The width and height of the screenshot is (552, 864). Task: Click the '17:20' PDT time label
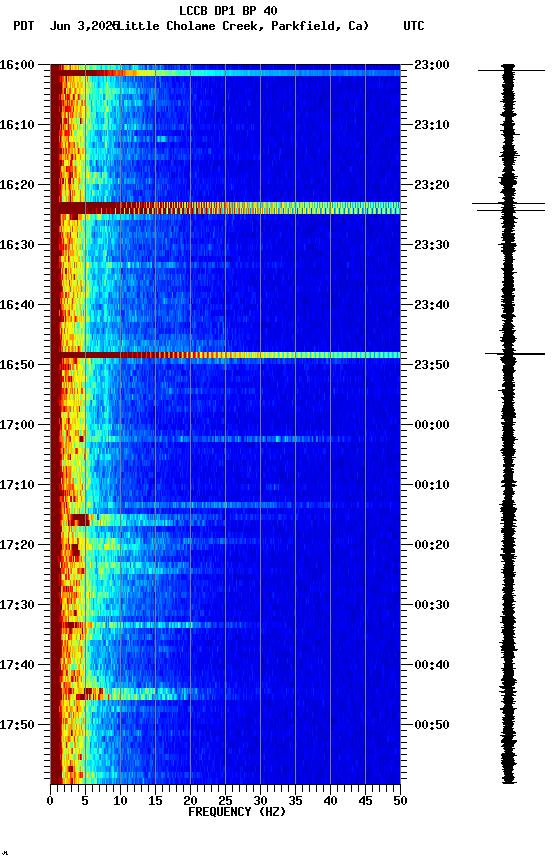17,545
